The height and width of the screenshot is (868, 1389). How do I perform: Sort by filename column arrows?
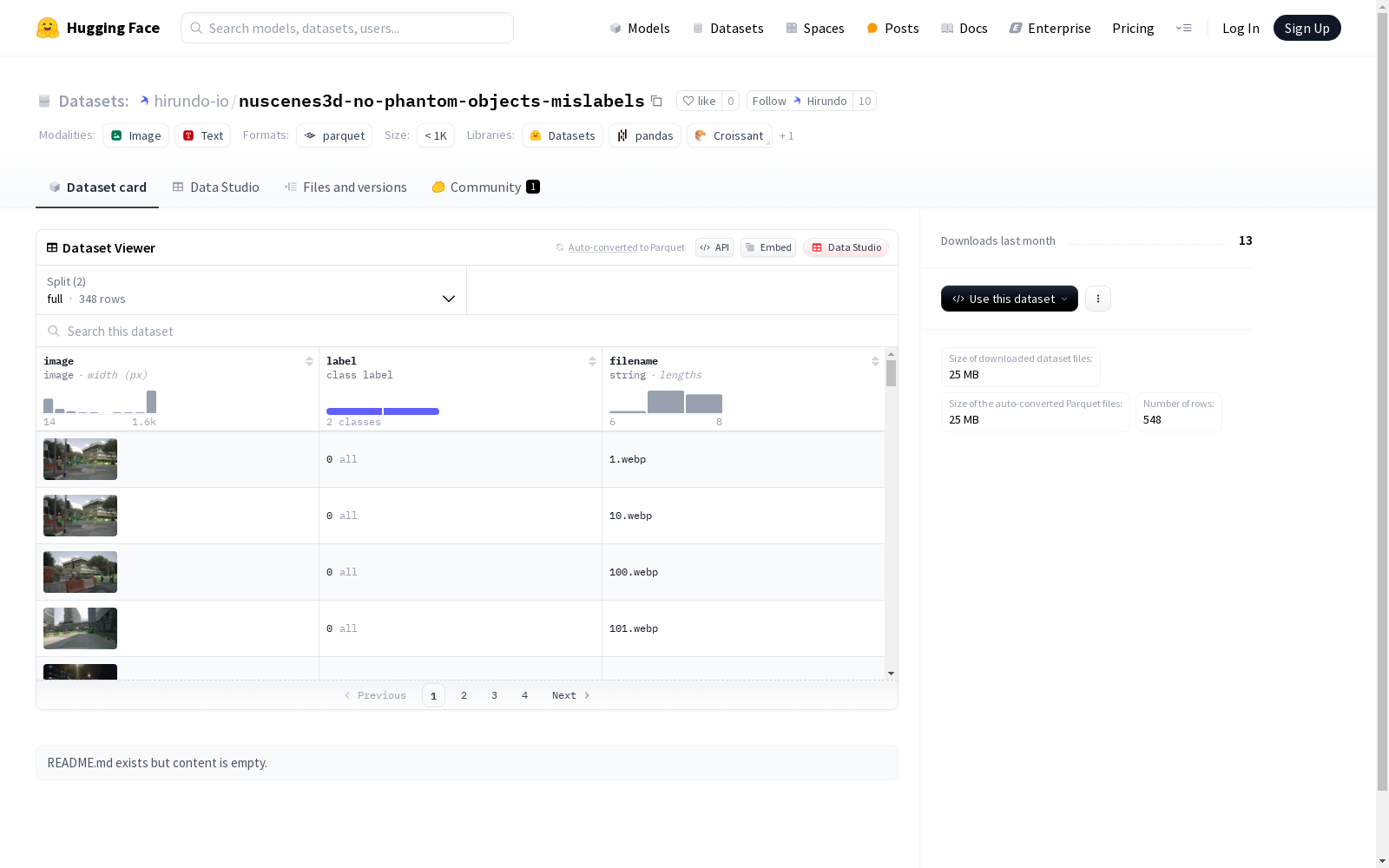click(x=875, y=361)
